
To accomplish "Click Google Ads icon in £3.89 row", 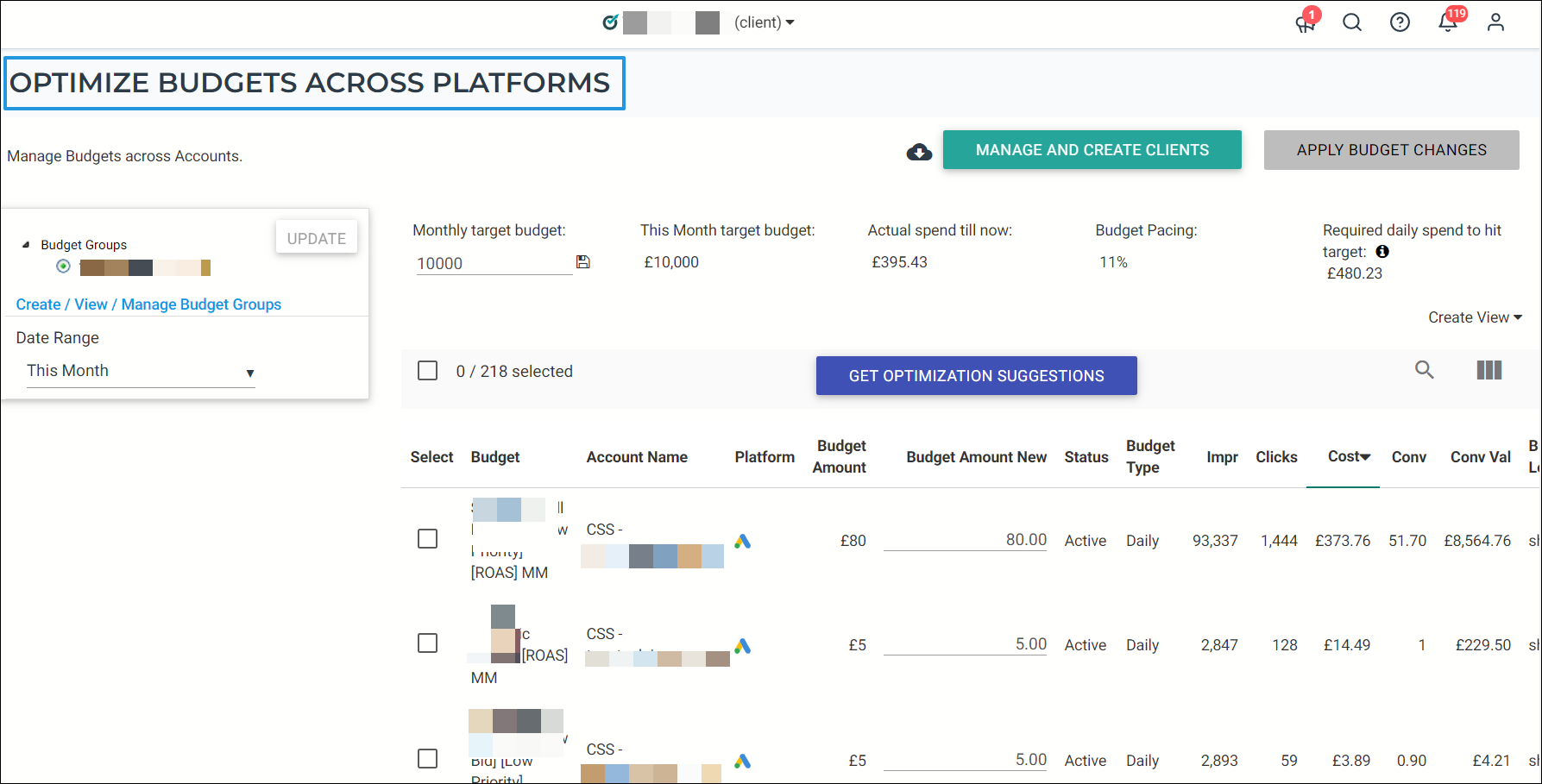I will pos(742,762).
